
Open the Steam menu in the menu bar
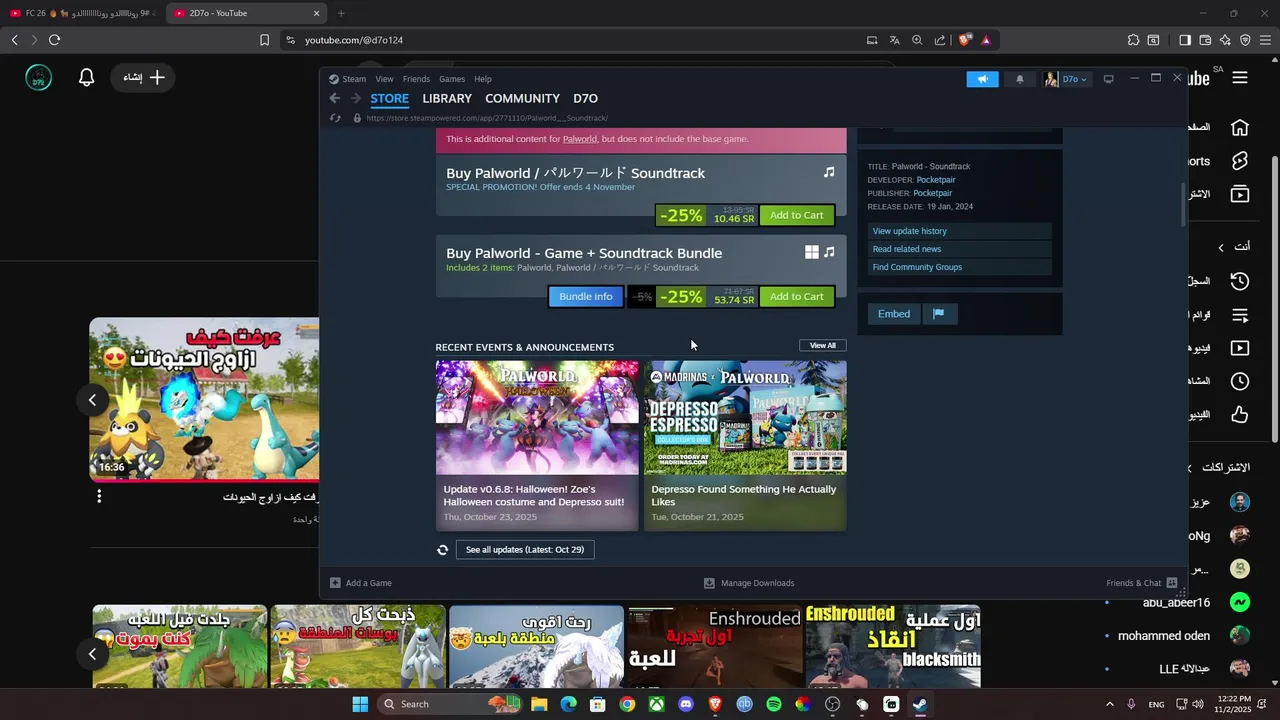coord(354,79)
